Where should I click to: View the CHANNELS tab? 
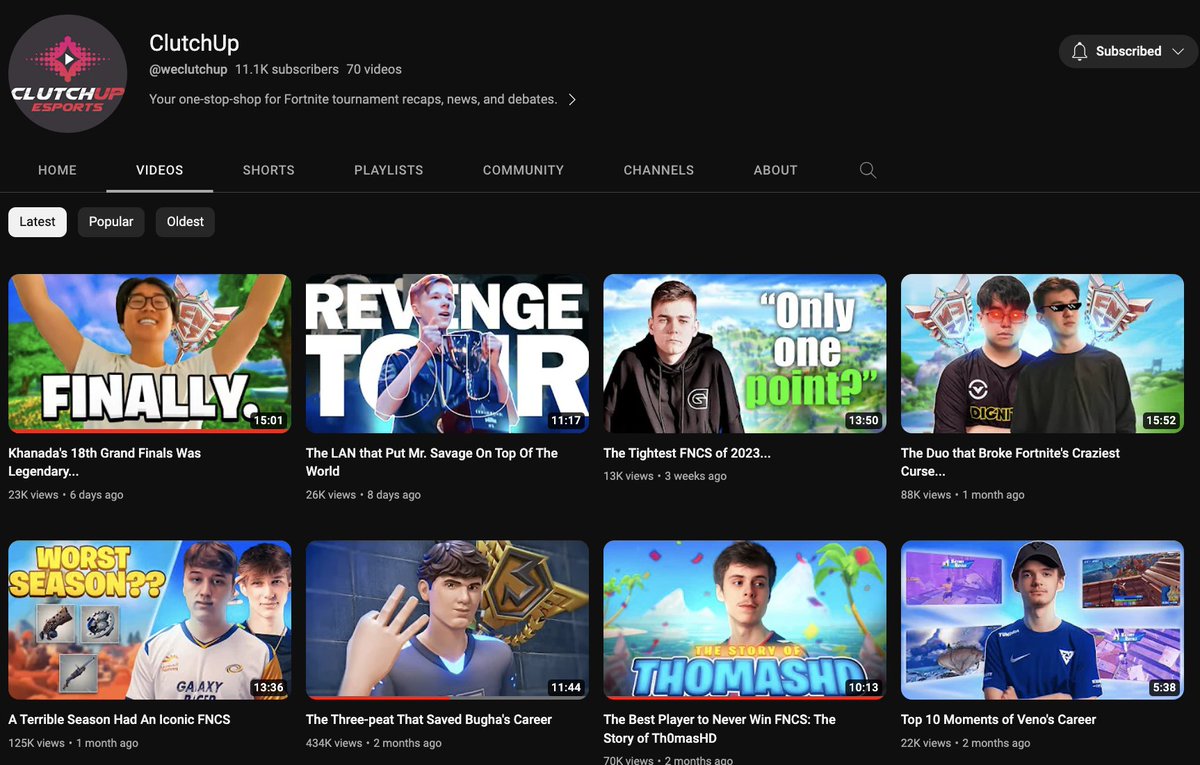click(659, 170)
